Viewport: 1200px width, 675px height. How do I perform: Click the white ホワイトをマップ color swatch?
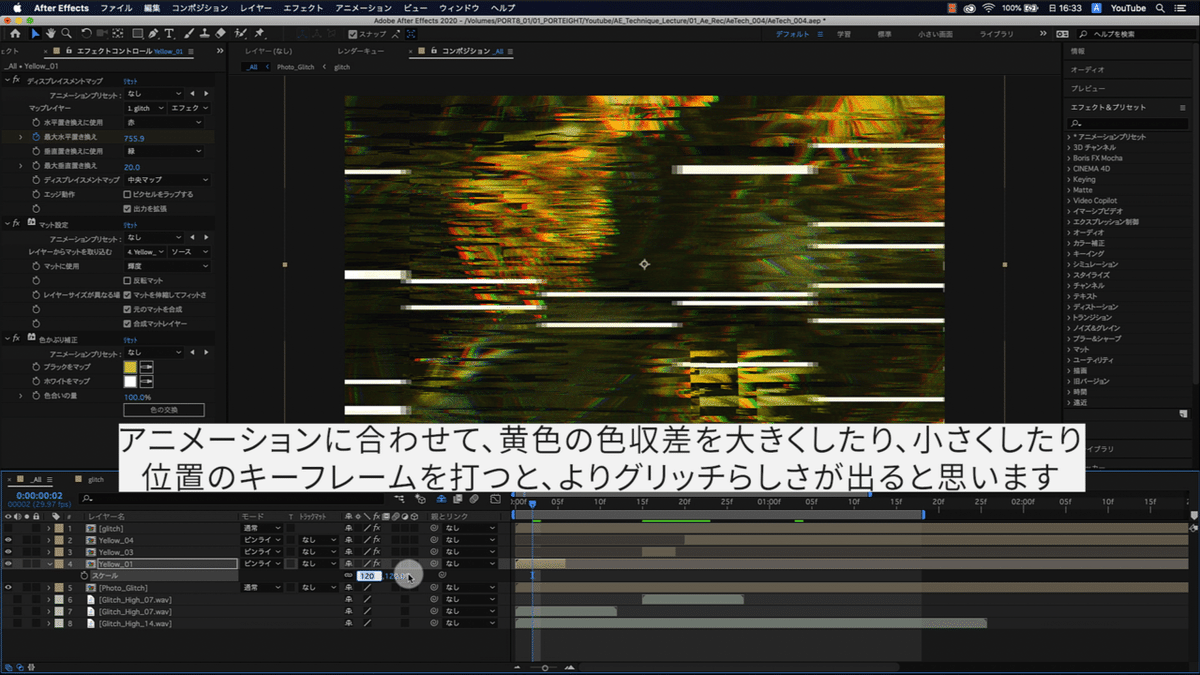(130, 382)
